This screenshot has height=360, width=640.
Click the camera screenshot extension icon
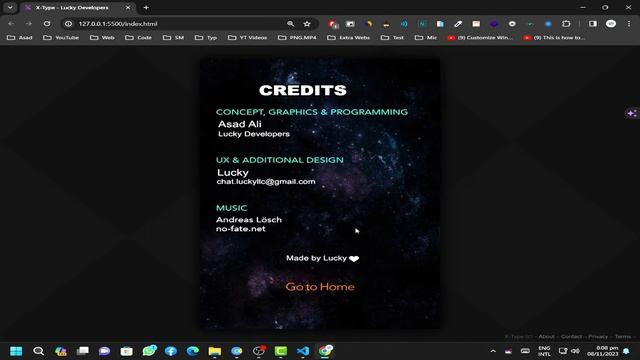point(350,24)
